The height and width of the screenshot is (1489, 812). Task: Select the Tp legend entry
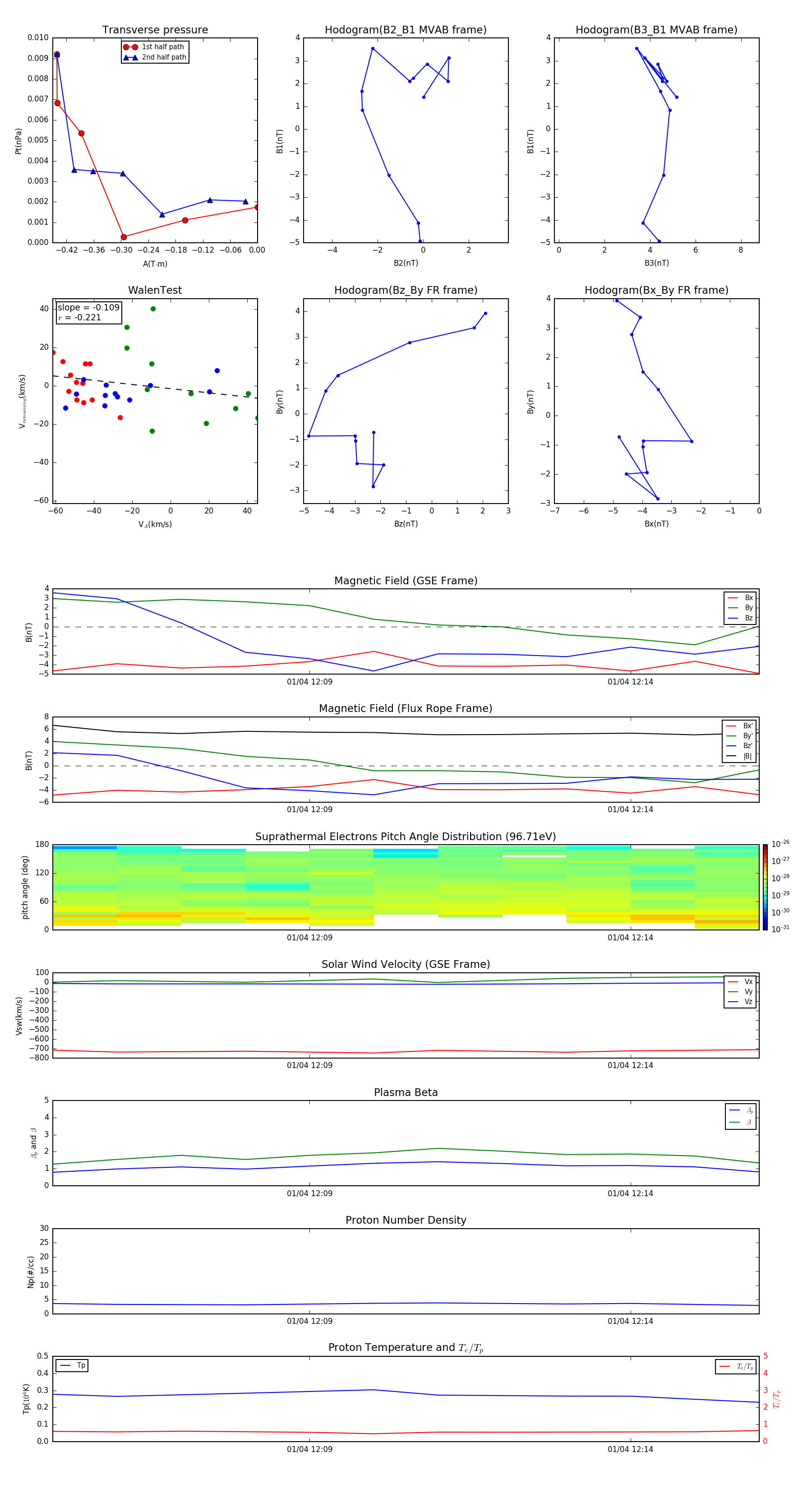tap(72, 1365)
